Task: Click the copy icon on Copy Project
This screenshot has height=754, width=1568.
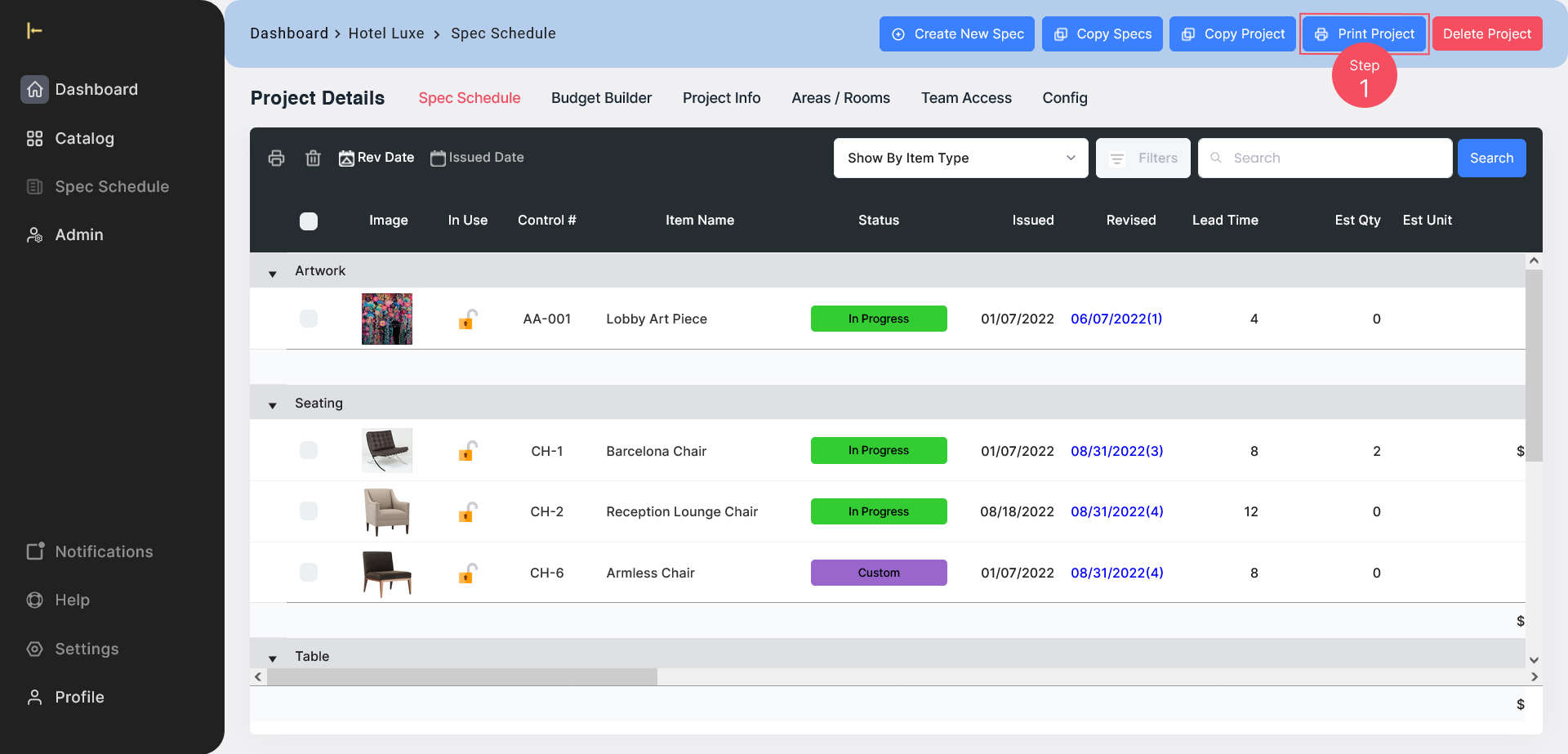Action: click(1188, 34)
